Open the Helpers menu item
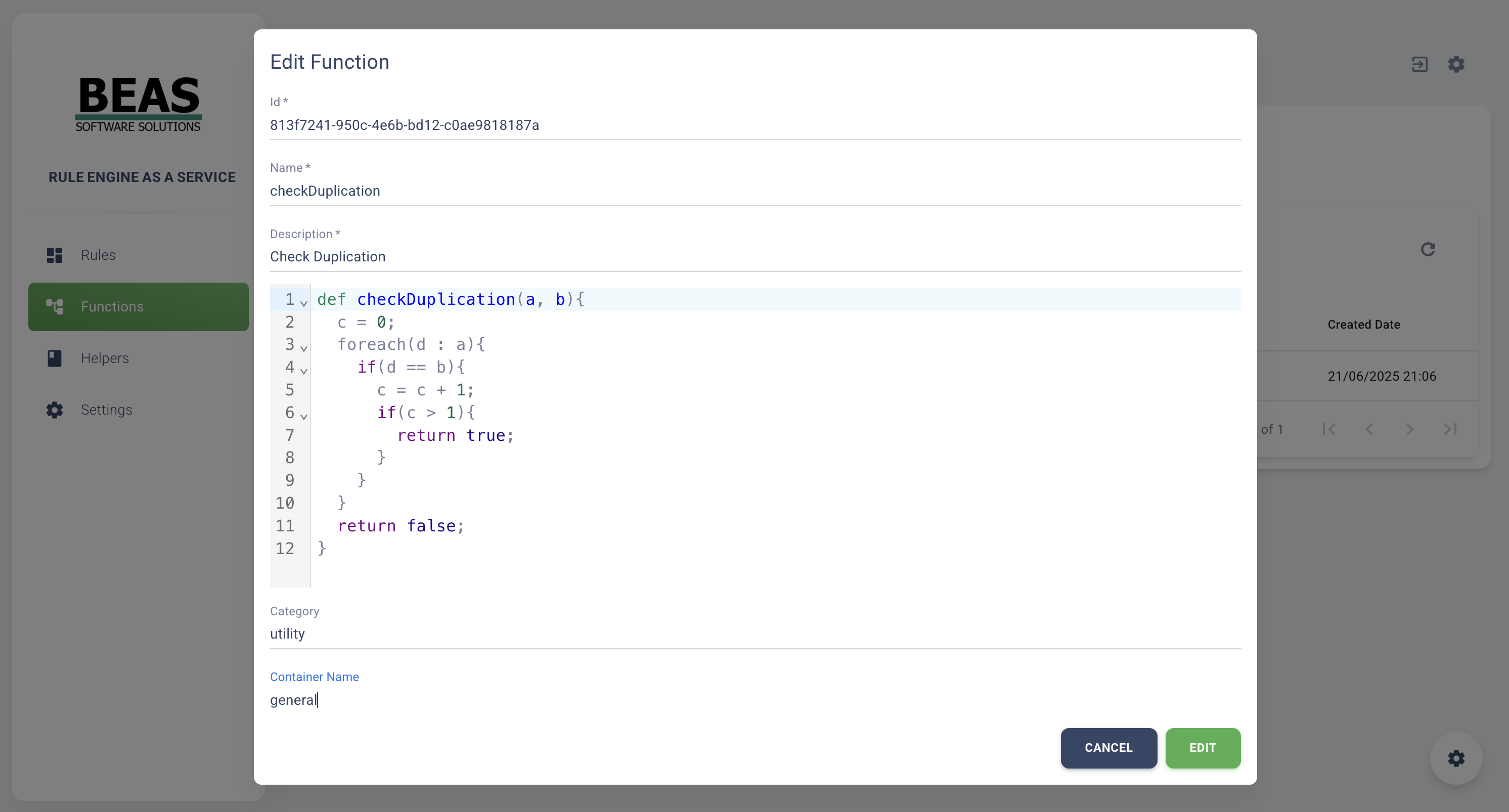 tap(138, 358)
